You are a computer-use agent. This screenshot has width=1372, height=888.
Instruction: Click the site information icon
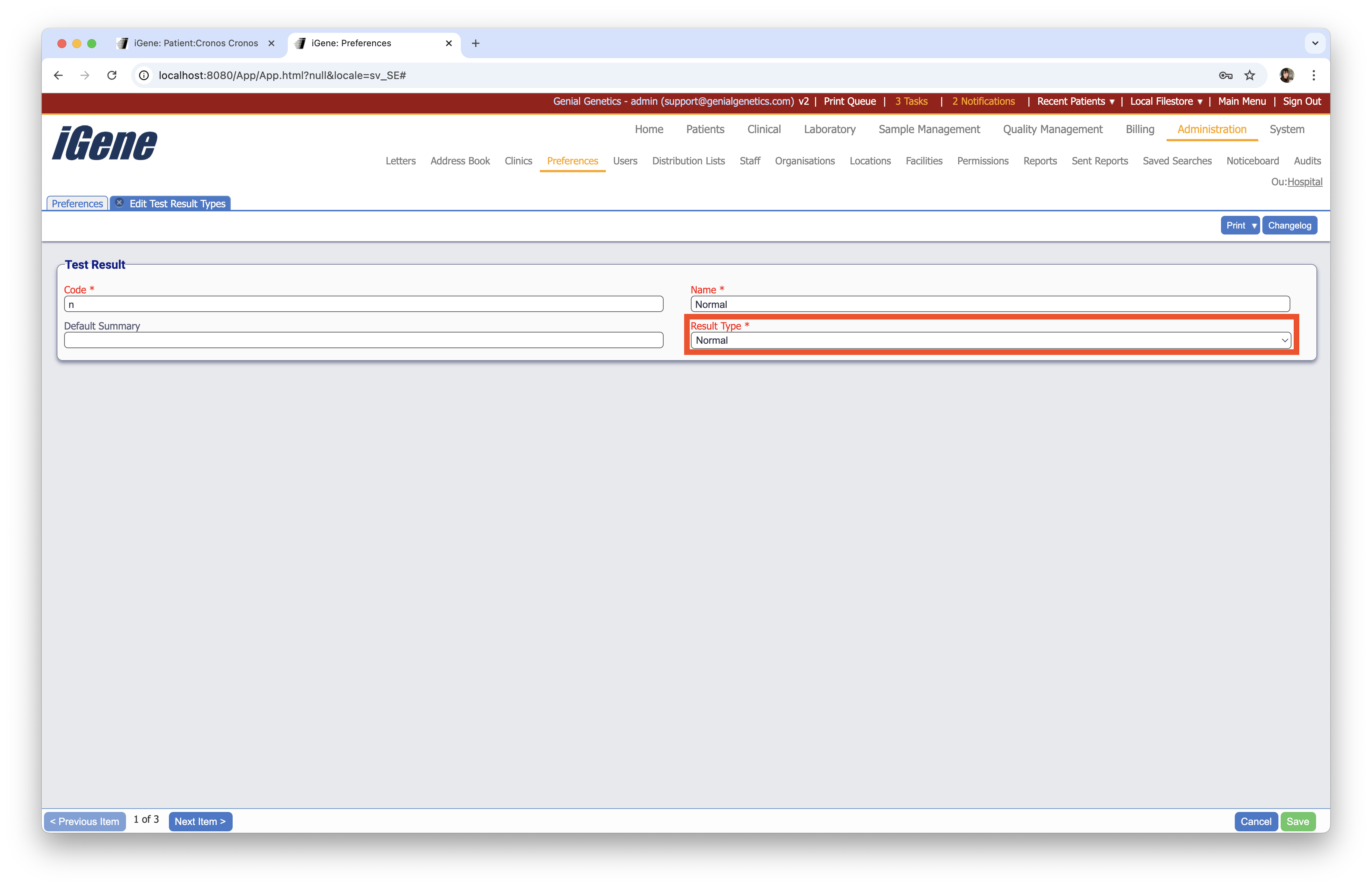click(144, 75)
